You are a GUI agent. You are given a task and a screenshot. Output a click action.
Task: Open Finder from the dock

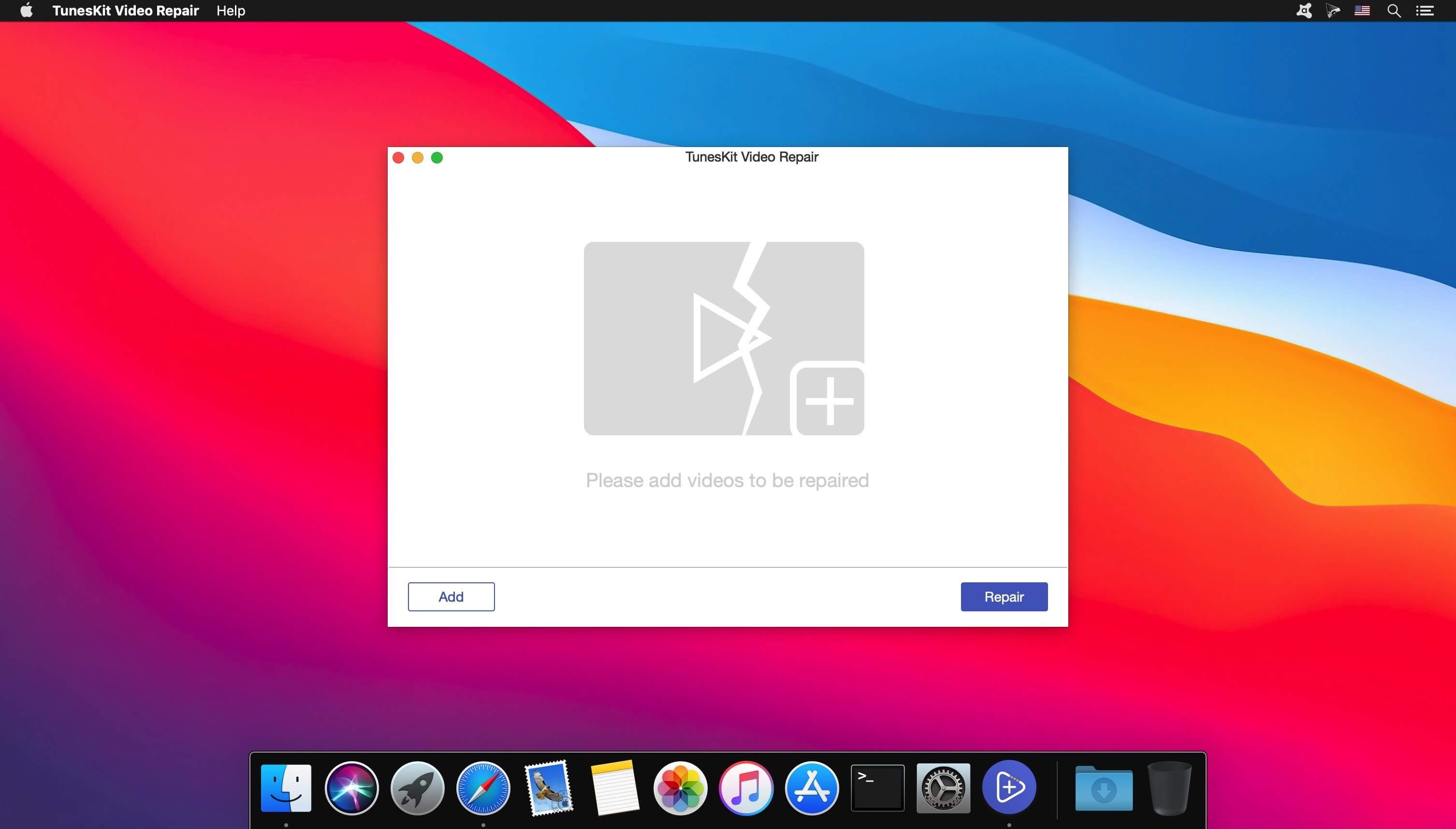coord(286,787)
